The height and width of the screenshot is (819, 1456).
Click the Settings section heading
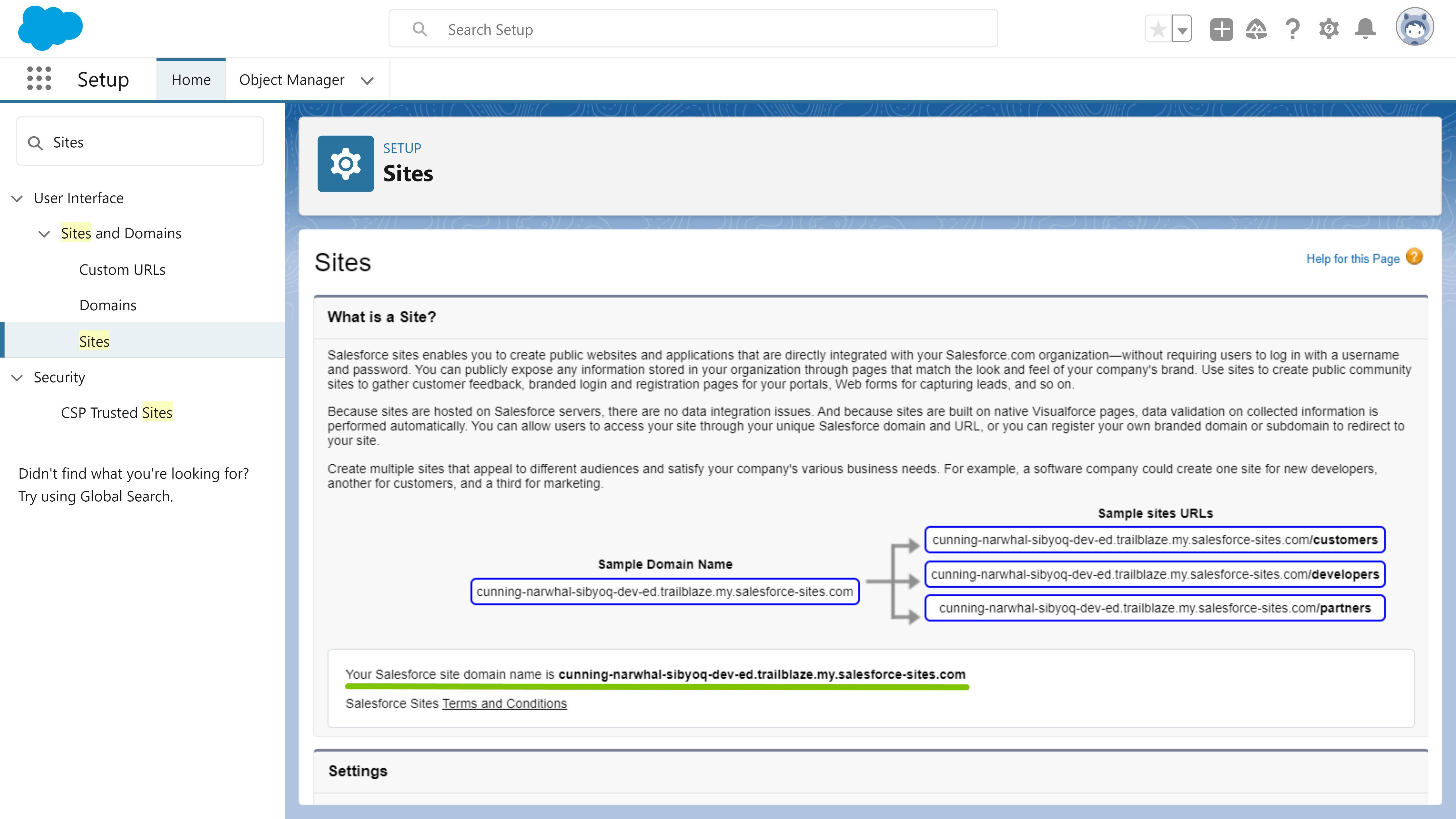pyautogui.click(x=358, y=771)
